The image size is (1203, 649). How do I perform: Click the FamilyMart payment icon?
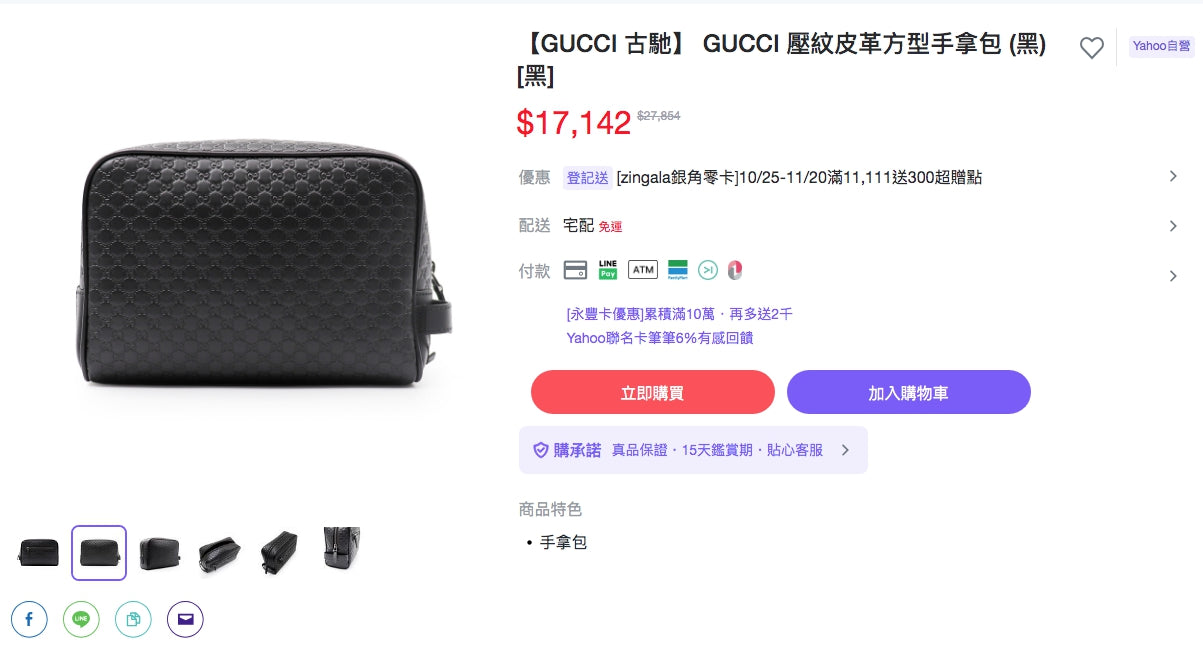tap(678, 269)
